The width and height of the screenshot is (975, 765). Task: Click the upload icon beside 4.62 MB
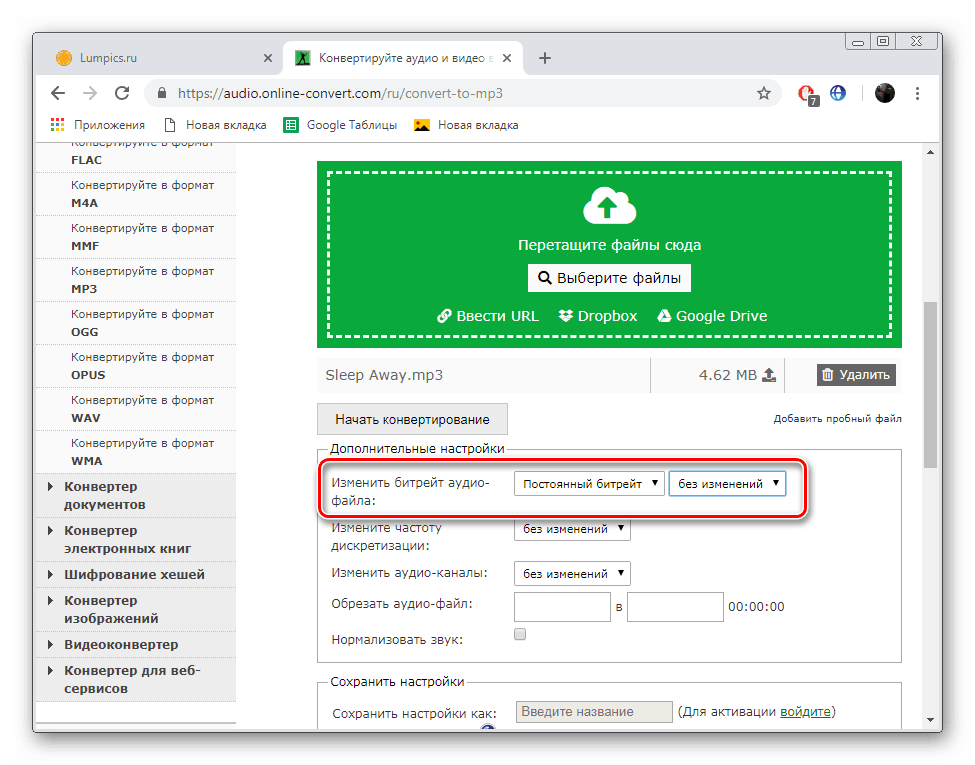(769, 375)
